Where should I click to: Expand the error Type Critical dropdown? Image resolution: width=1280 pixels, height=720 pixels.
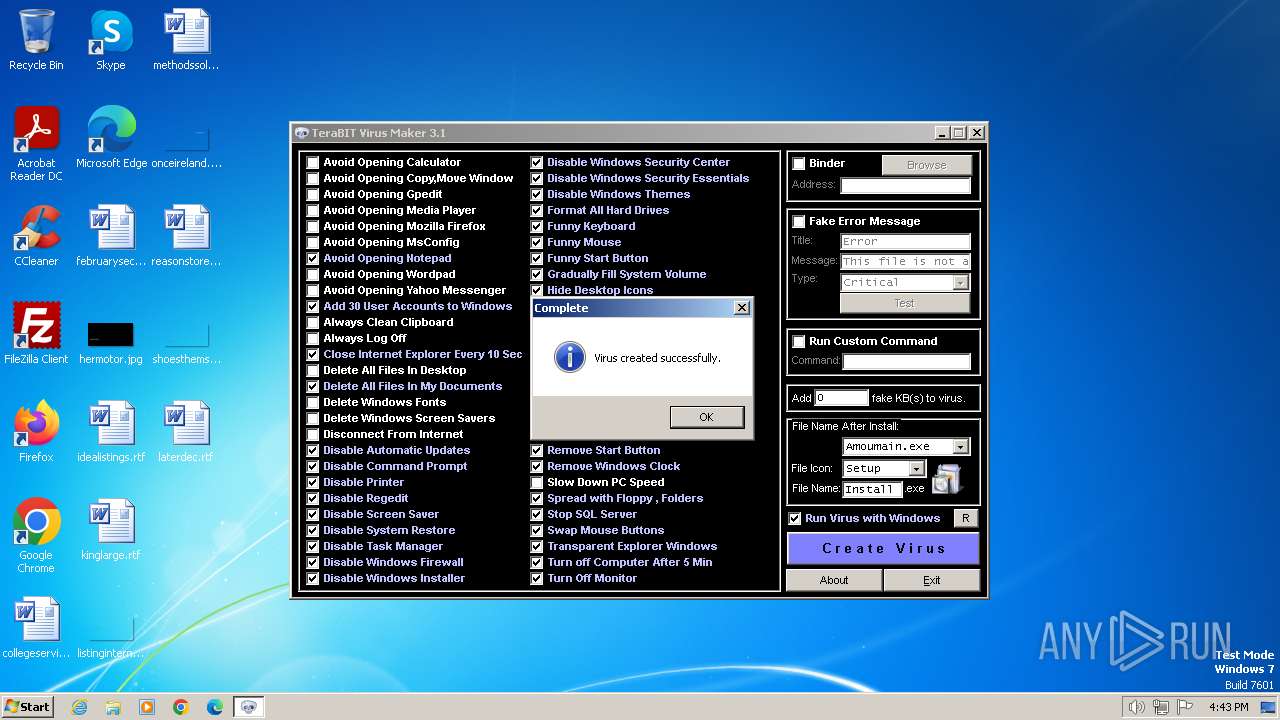961,282
